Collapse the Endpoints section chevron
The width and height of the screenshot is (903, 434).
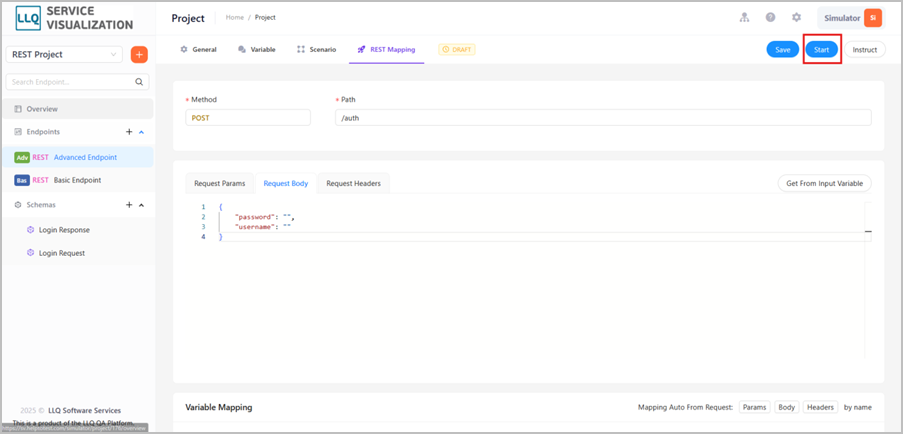(142, 132)
